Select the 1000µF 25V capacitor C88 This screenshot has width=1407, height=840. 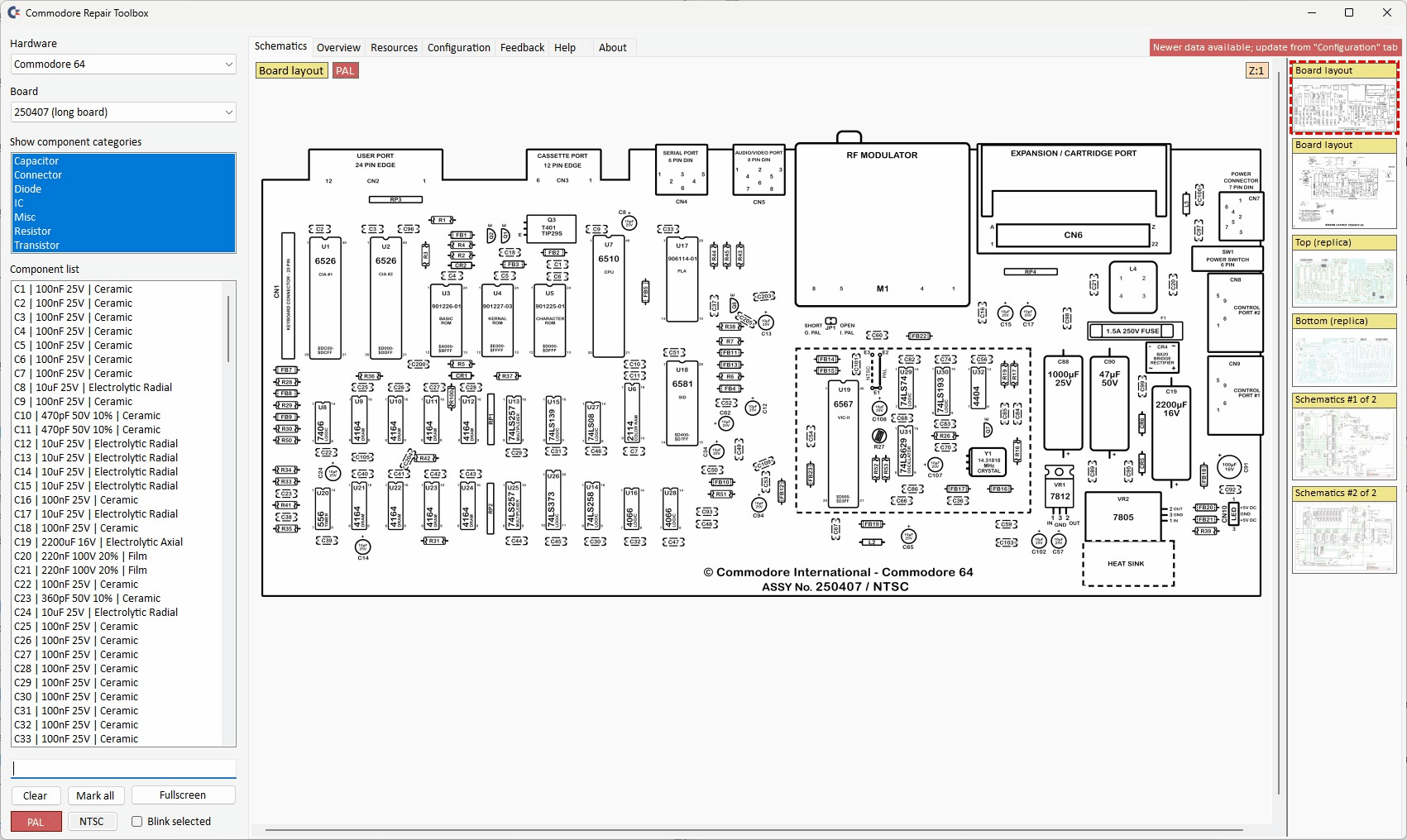coord(1063,403)
